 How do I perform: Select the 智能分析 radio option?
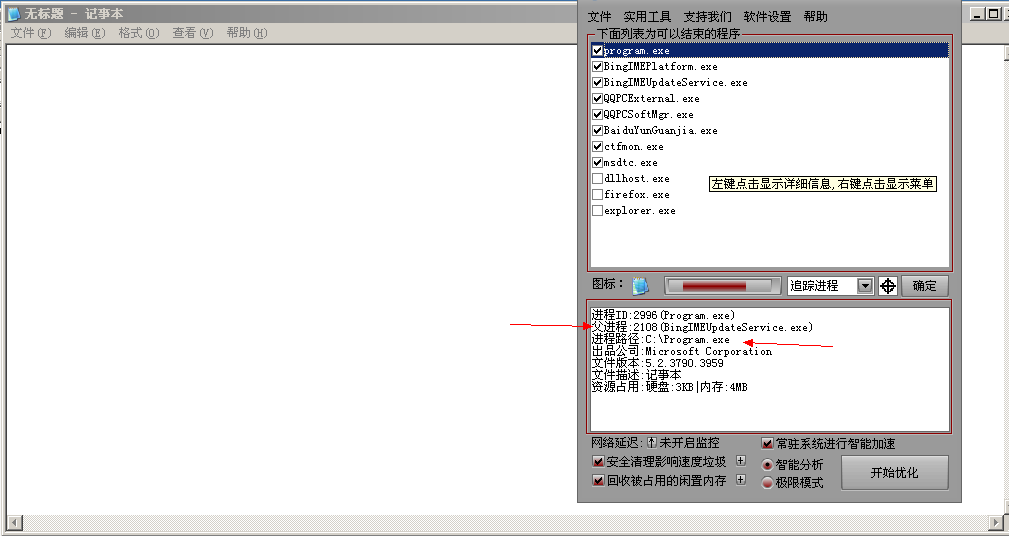tap(767, 465)
